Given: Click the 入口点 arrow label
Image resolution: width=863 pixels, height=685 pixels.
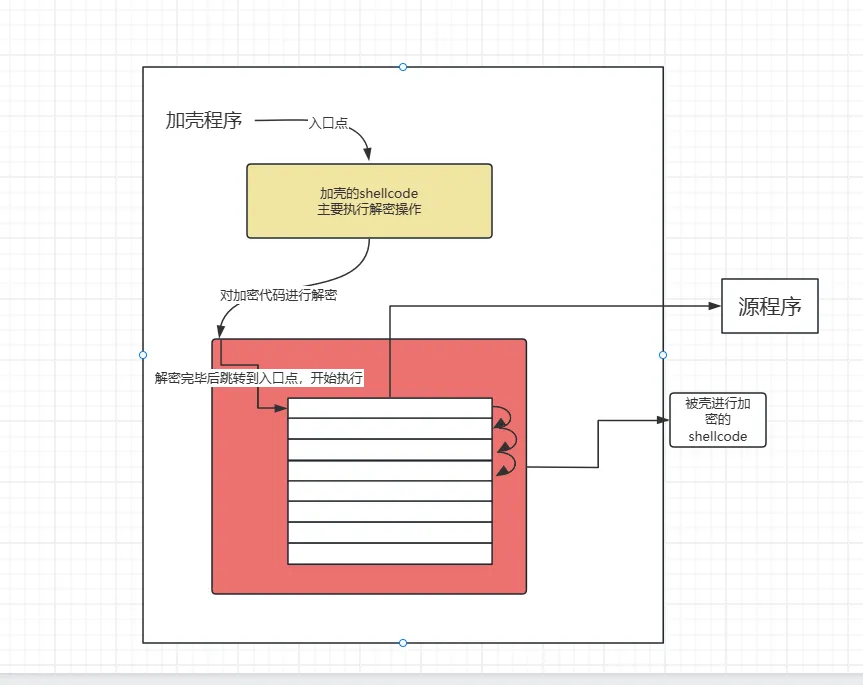Looking at the screenshot, I should (328, 123).
